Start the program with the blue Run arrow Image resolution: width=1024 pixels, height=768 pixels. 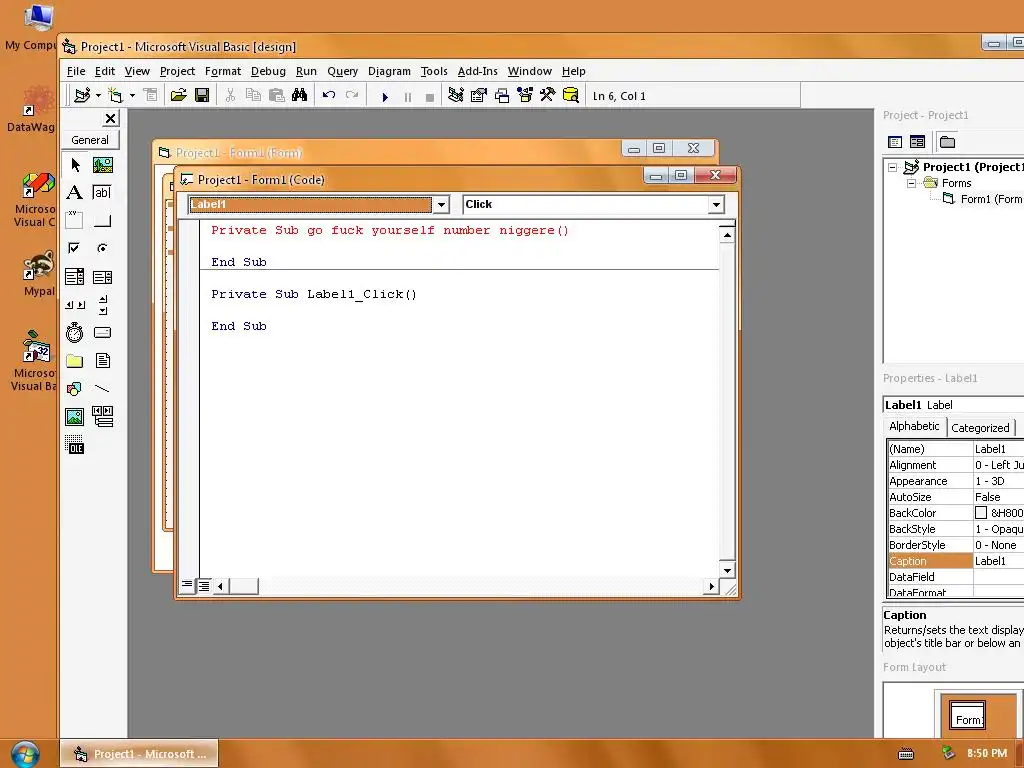pos(385,97)
